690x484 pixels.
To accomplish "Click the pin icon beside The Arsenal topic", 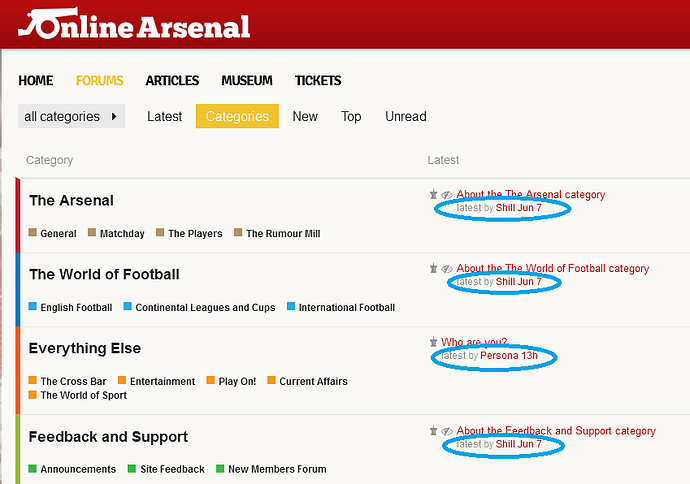I will tap(433, 195).
